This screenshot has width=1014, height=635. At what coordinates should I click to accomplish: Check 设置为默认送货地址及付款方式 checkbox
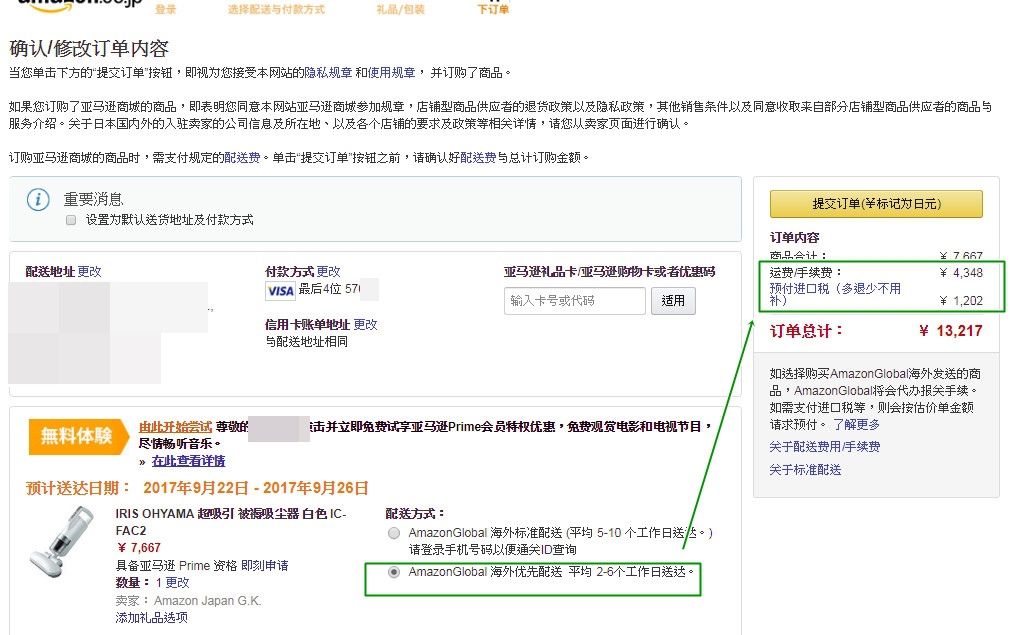70,221
